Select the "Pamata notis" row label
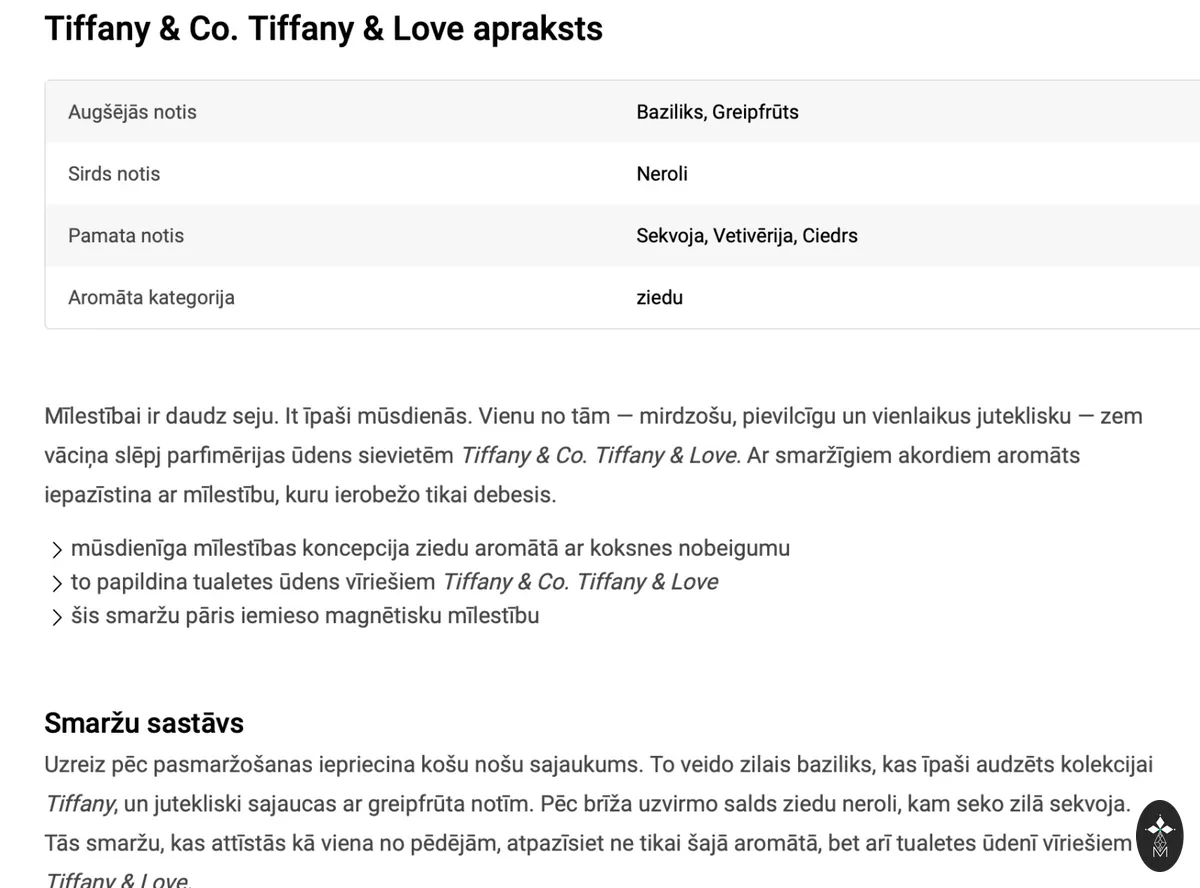This screenshot has height=888, width=1200. point(126,236)
